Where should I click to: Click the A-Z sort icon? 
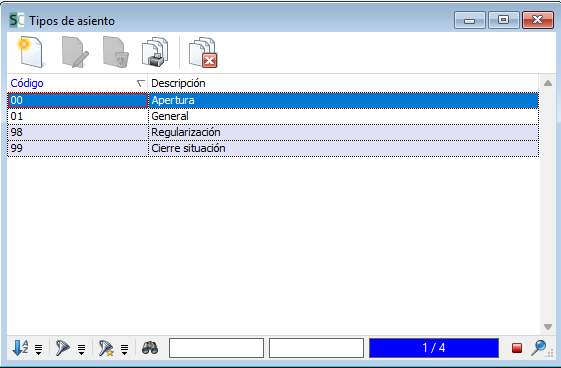coord(20,348)
